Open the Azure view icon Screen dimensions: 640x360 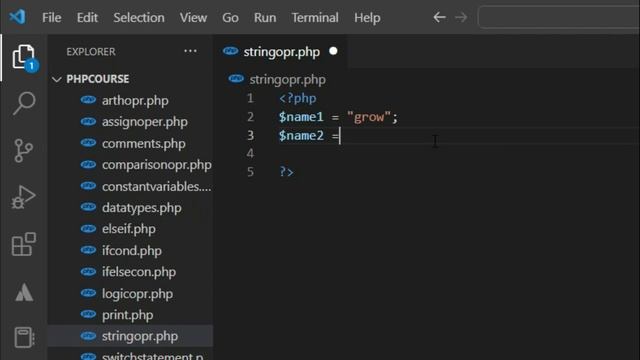24,292
